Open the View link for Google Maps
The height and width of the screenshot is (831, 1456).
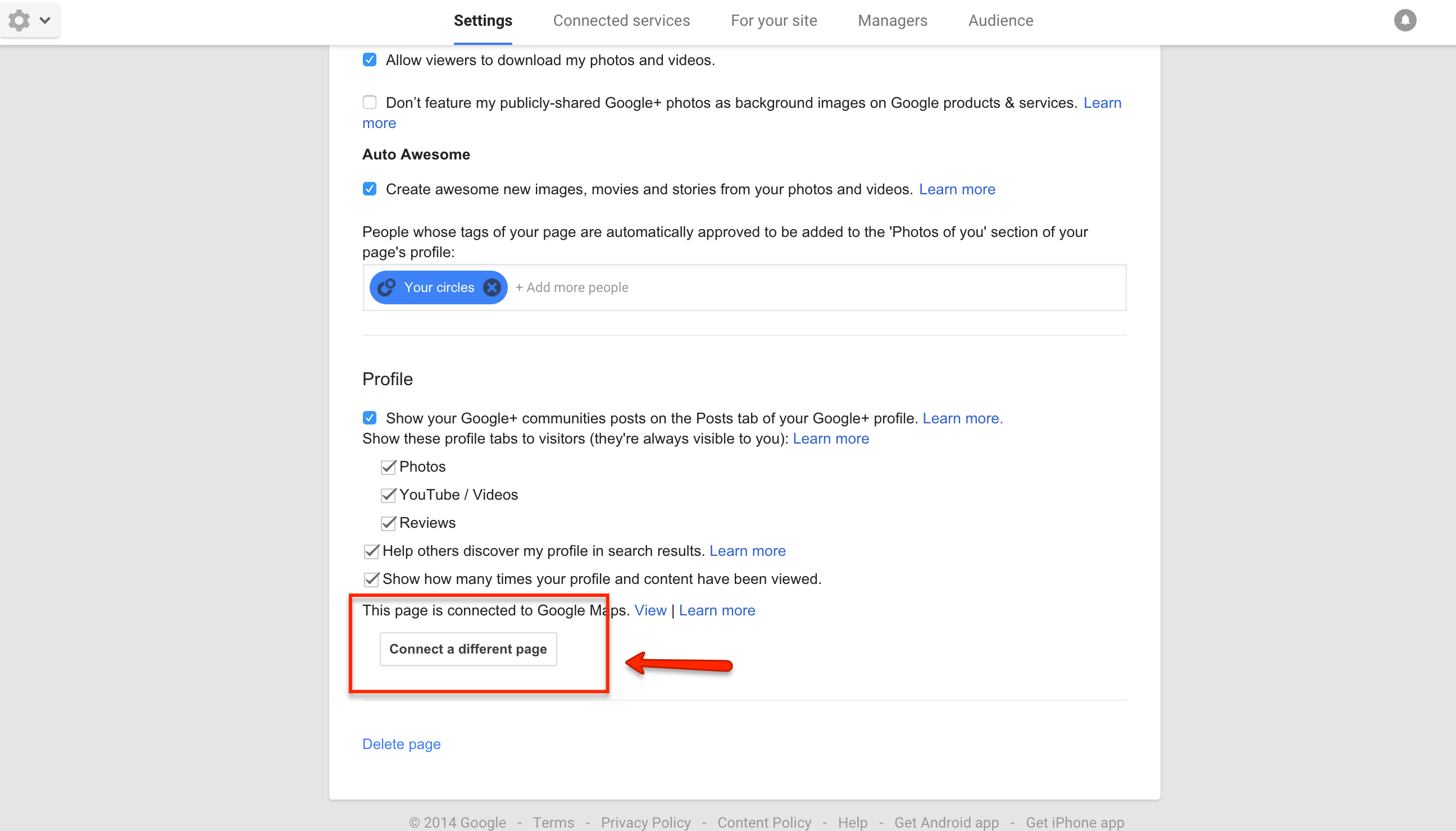[x=650, y=610]
